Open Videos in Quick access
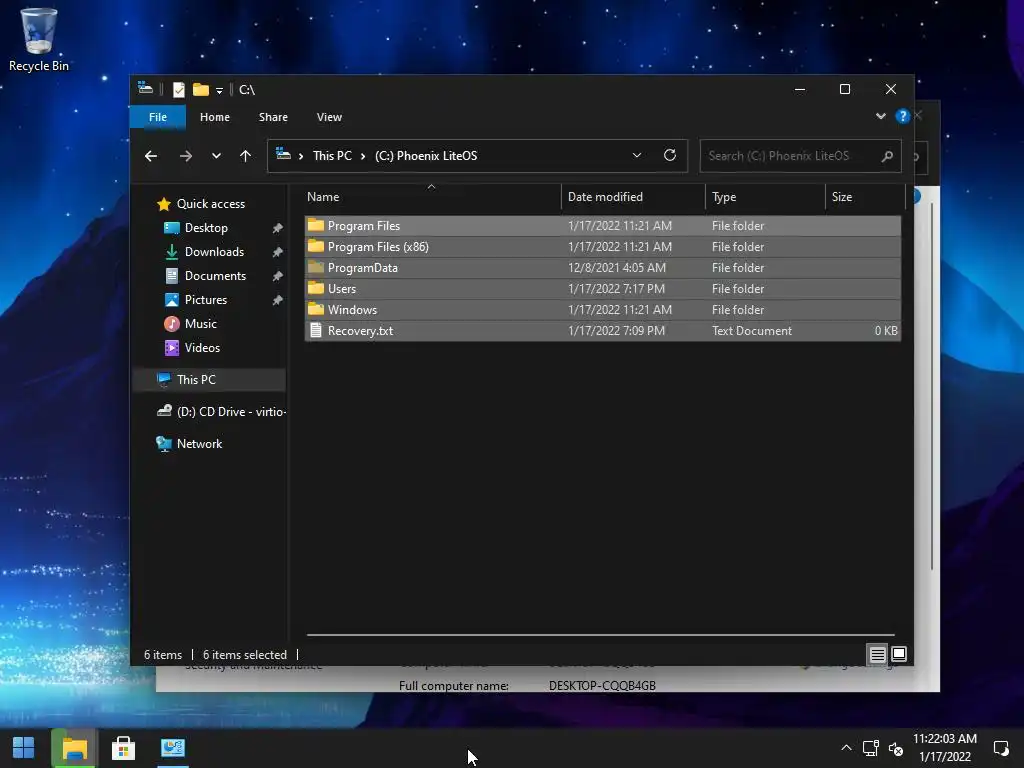 point(202,347)
